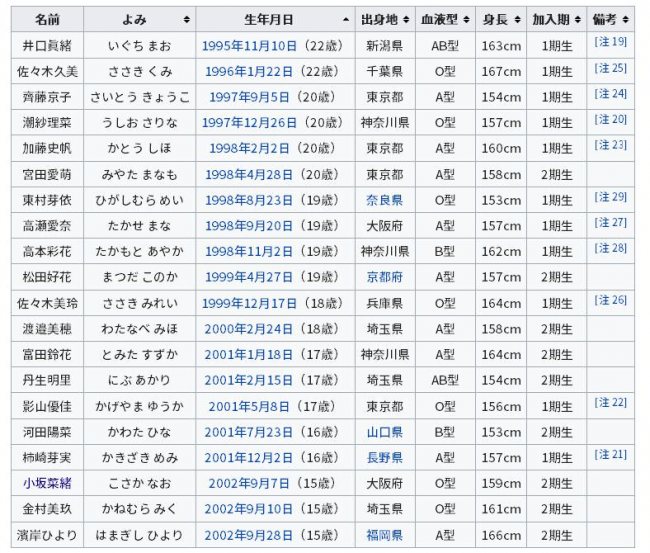
Task: Open the 1999年12月17日 date link
Action: [250, 303]
